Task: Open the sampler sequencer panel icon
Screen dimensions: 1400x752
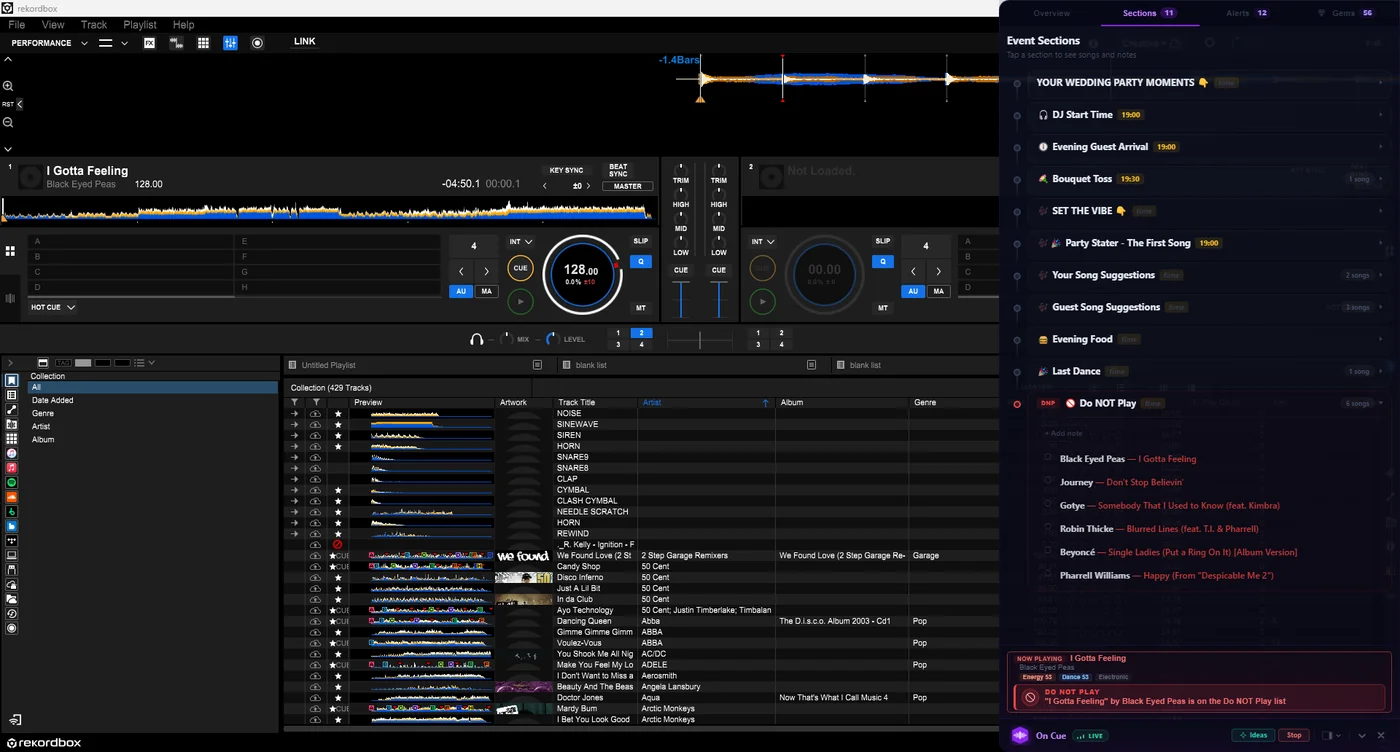Action: [177, 43]
